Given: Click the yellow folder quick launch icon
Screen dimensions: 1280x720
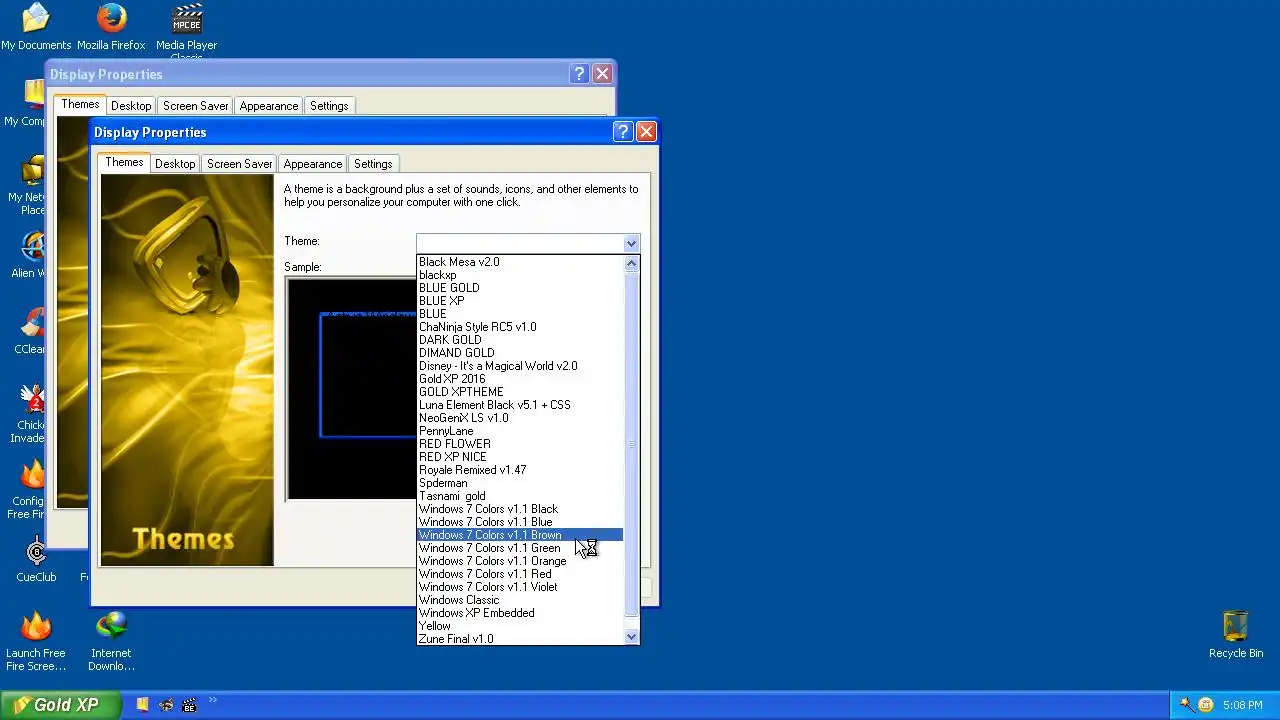Looking at the screenshot, I should point(143,705).
